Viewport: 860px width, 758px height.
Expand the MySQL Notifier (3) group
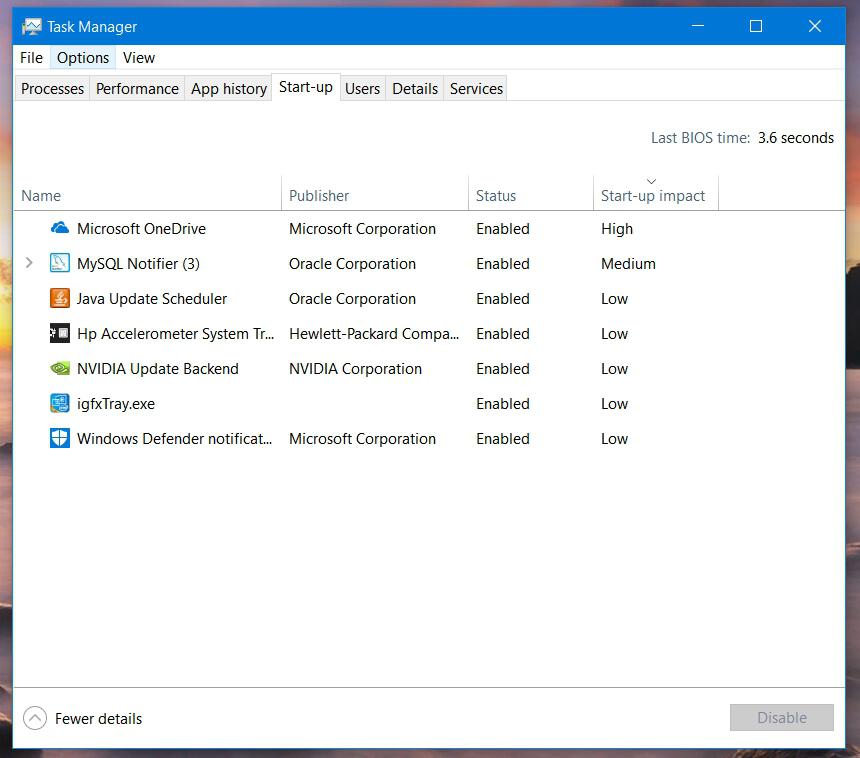tap(29, 263)
